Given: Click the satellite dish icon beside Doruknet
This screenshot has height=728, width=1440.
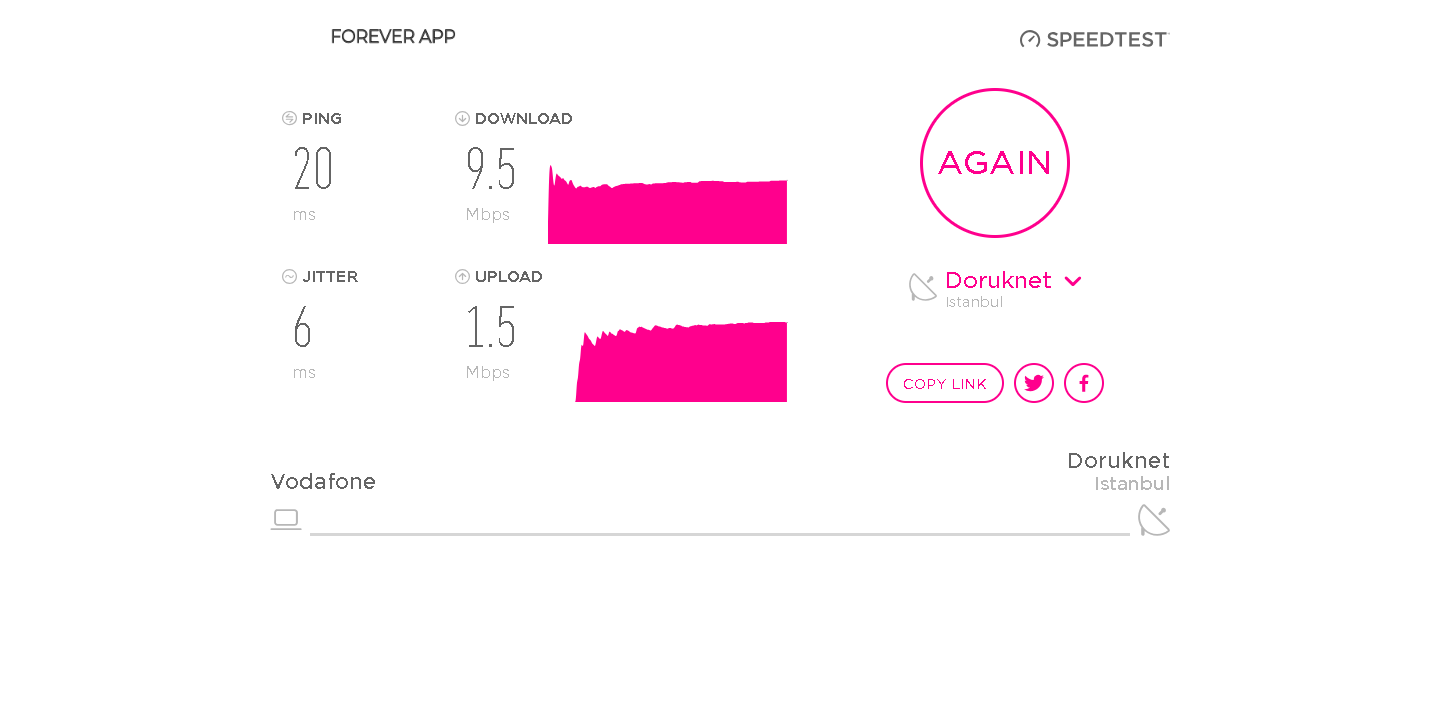Looking at the screenshot, I should pyautogui.click(x=922, y=287).
